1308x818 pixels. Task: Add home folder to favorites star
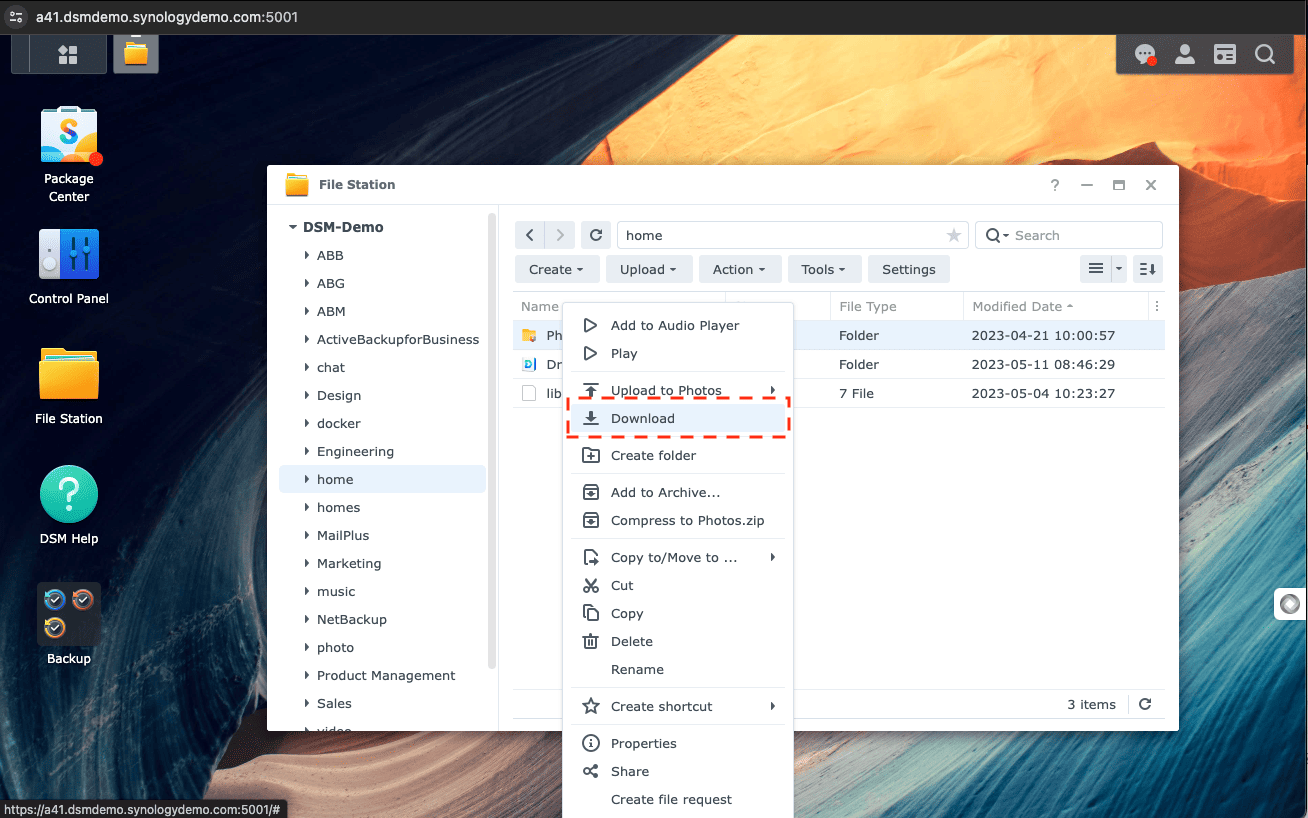tap(953, 235)
